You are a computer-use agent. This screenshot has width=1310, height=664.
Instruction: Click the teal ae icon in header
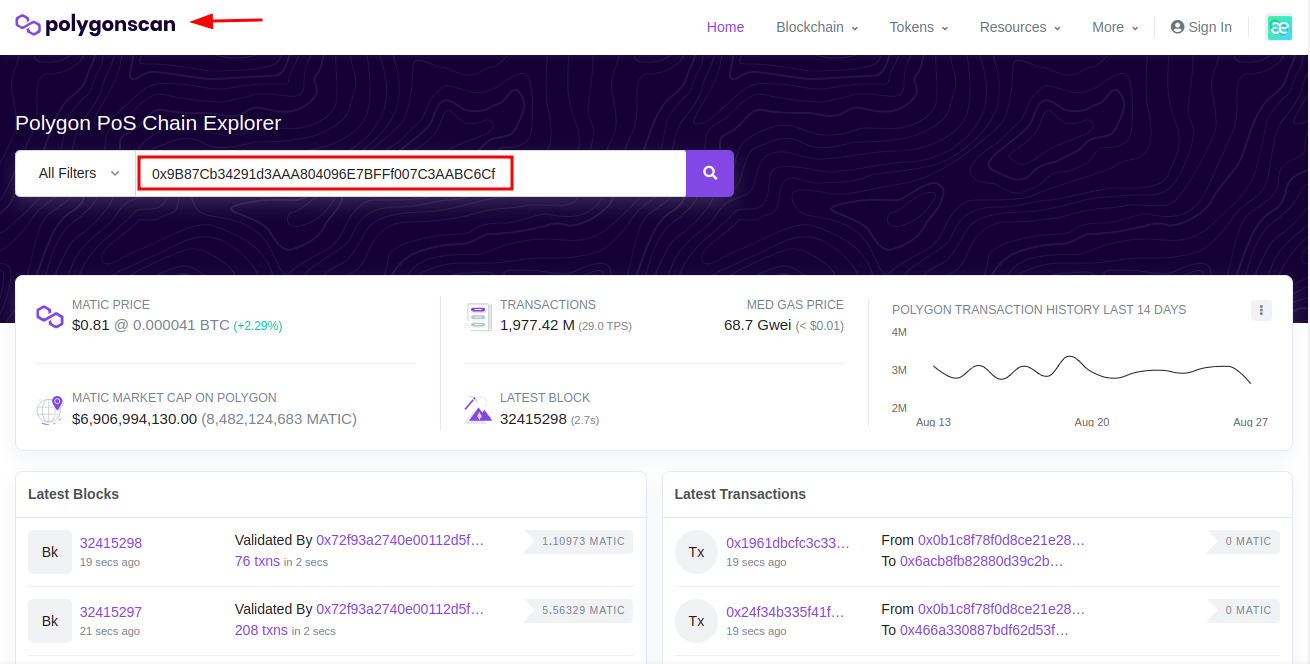[1279, 27]
